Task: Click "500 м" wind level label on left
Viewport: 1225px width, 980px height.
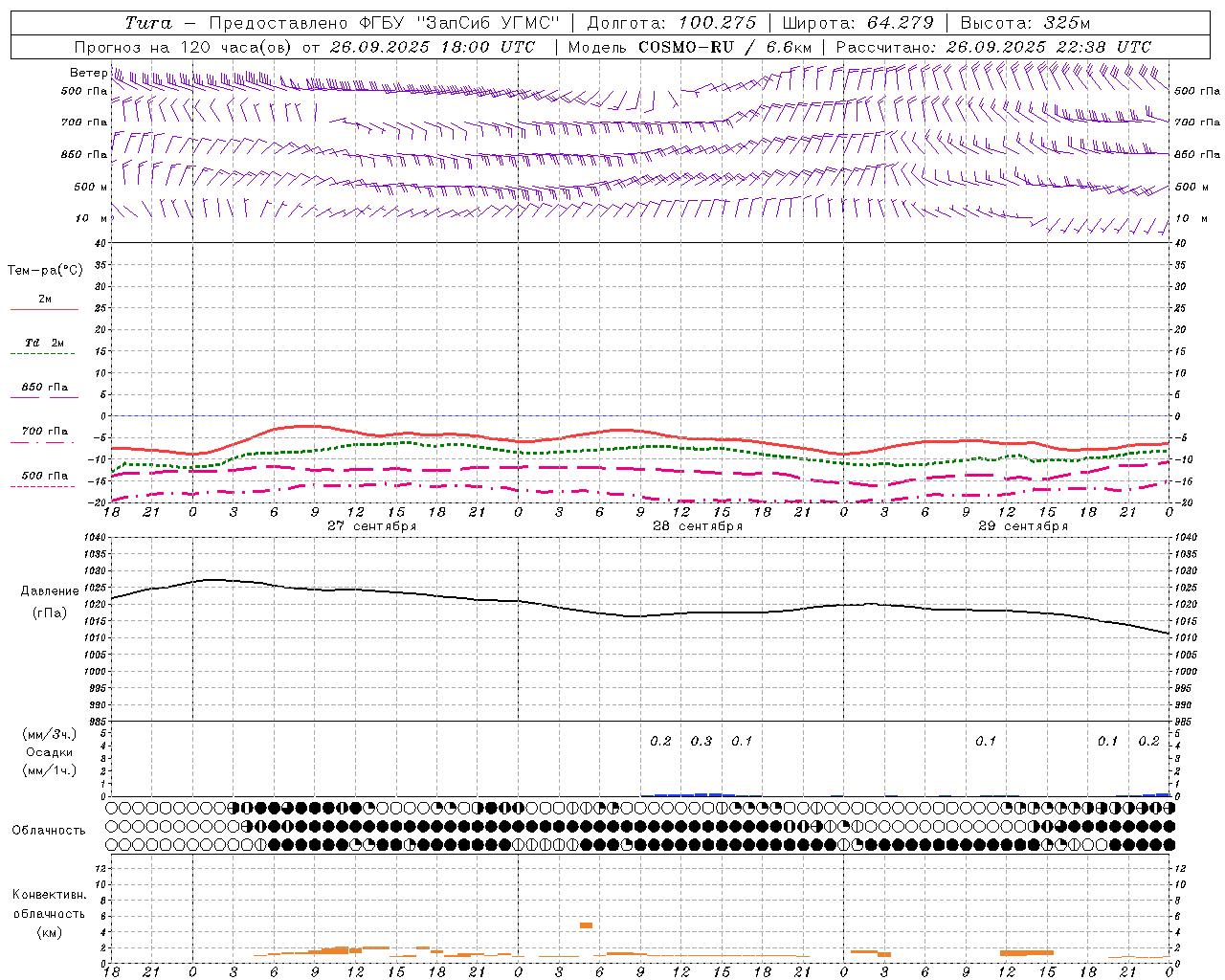Action: [x=91, y=187]
